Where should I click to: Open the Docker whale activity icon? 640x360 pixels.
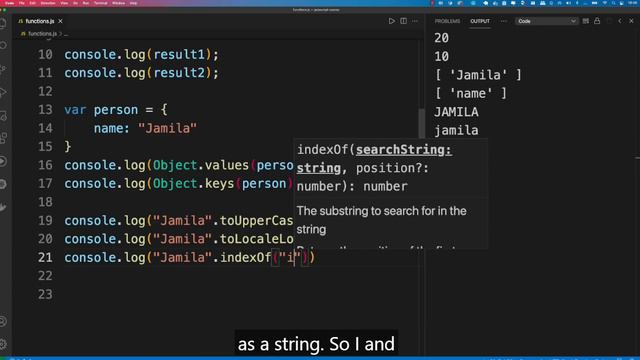pos(3,207)
